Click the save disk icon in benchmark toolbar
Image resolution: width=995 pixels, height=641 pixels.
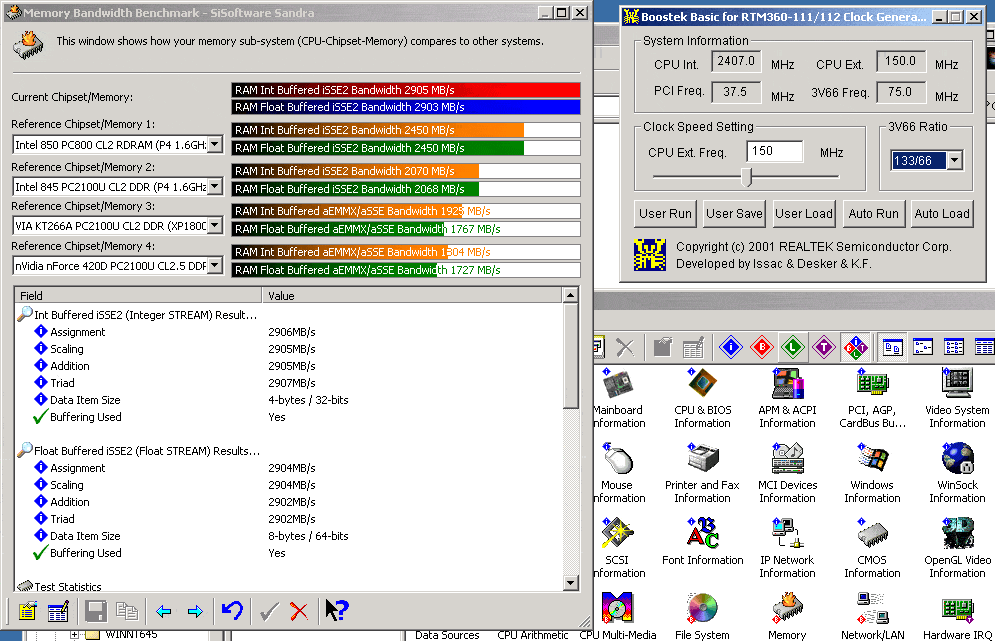(96, 611)
